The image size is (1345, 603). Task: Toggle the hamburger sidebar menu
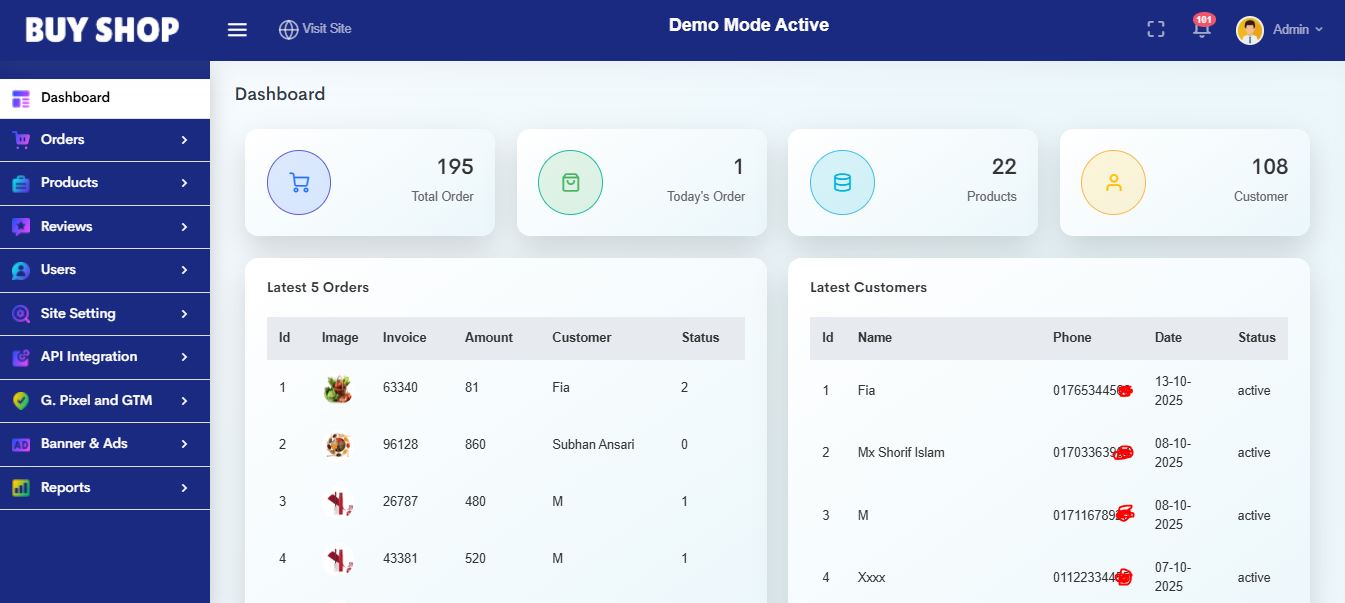237,29
